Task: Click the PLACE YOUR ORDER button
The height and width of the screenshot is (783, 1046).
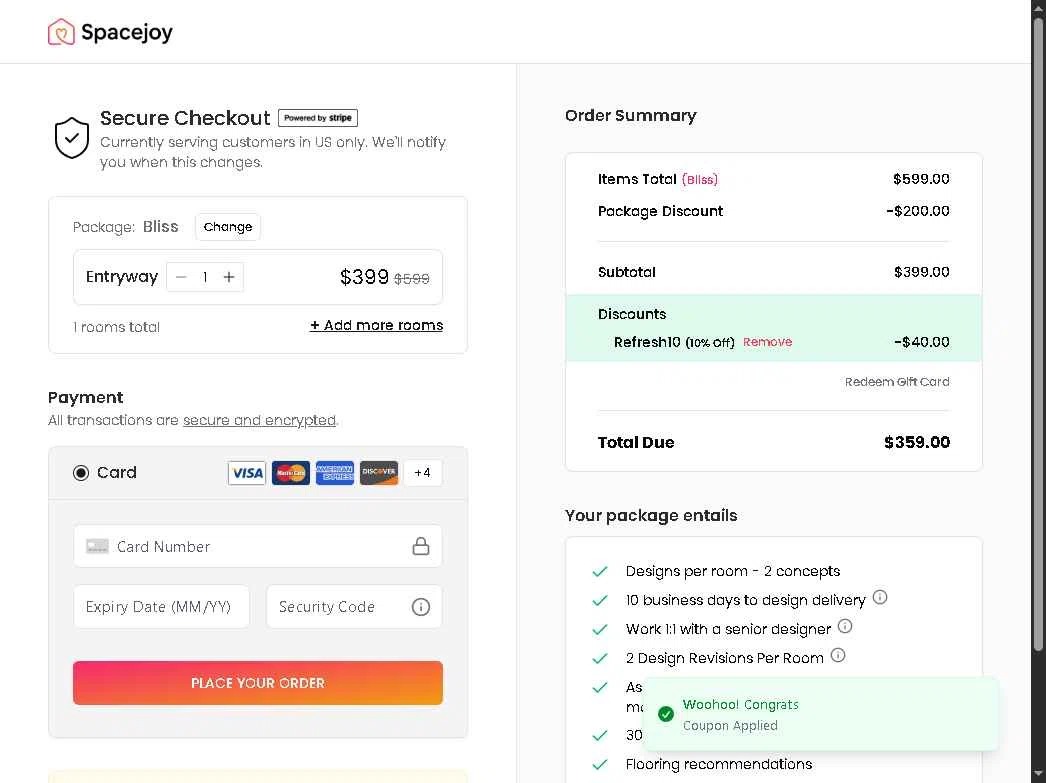Action: [257, 683]
